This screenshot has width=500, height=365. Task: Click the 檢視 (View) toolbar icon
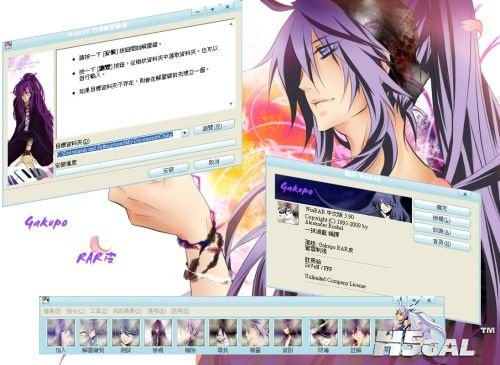158,332
